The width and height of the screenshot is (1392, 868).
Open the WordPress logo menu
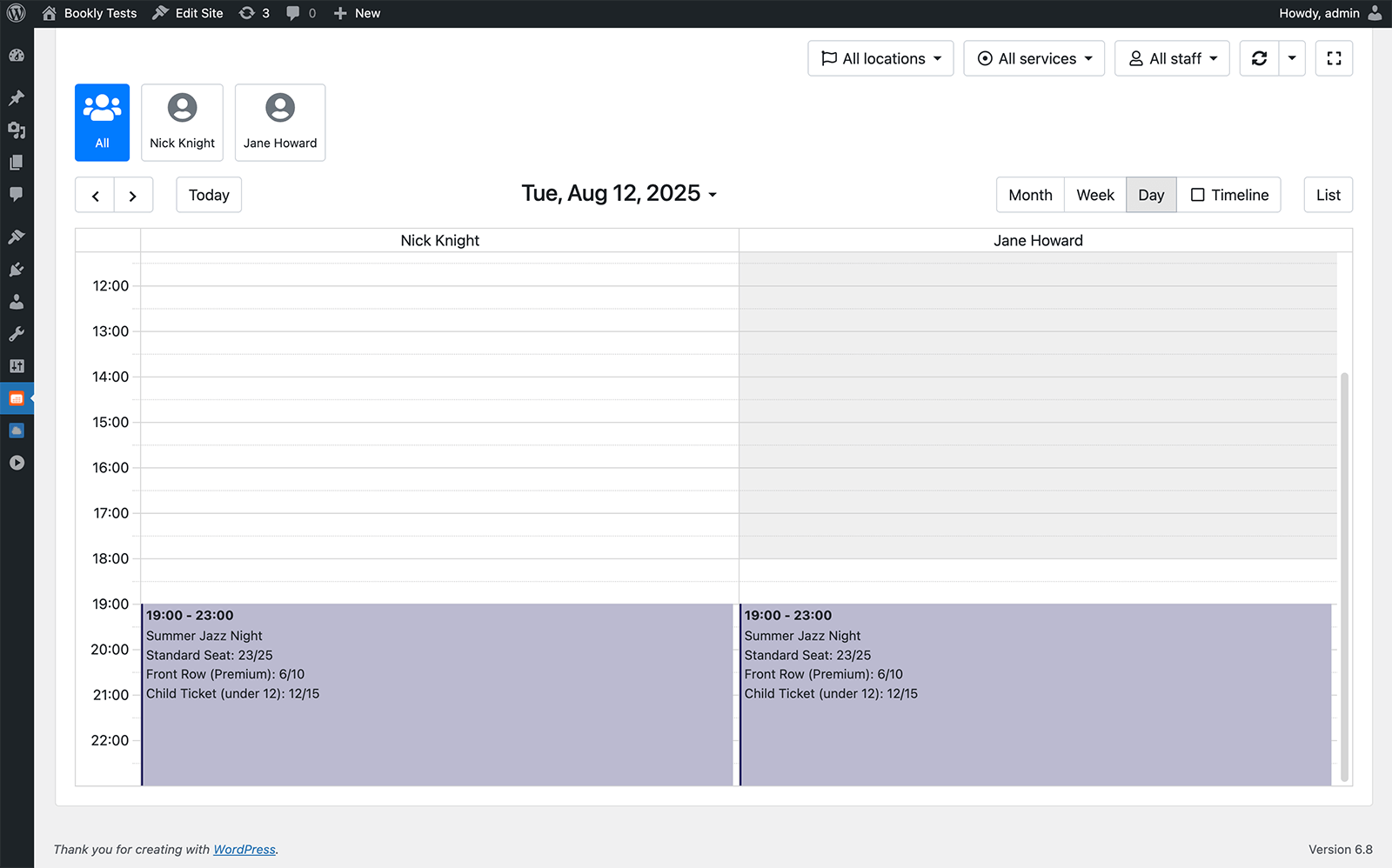point(17,13)
